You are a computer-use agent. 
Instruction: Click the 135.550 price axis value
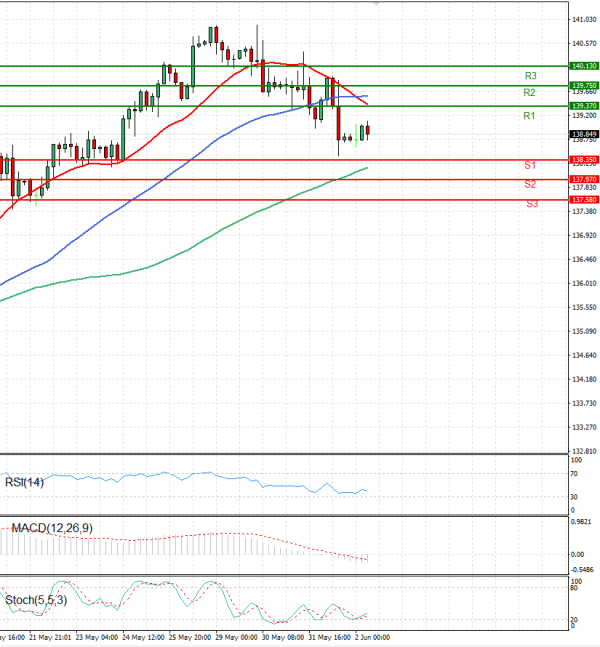[584, 307]
